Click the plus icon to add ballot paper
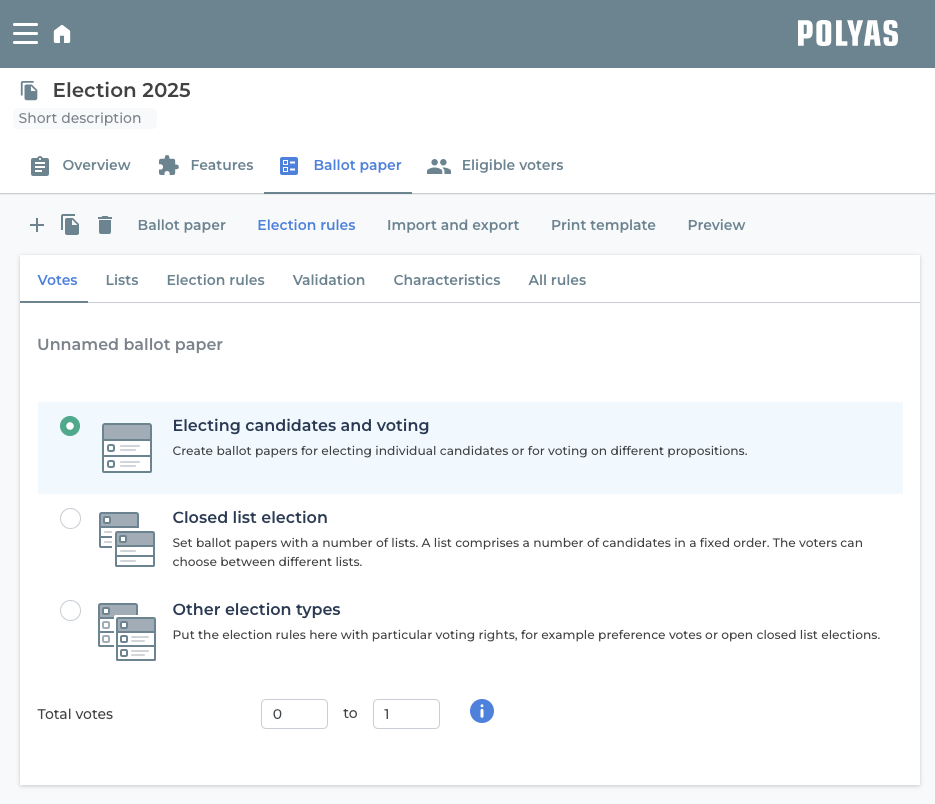The width and height of the screenshot is (935, 804). pos(37,225)
